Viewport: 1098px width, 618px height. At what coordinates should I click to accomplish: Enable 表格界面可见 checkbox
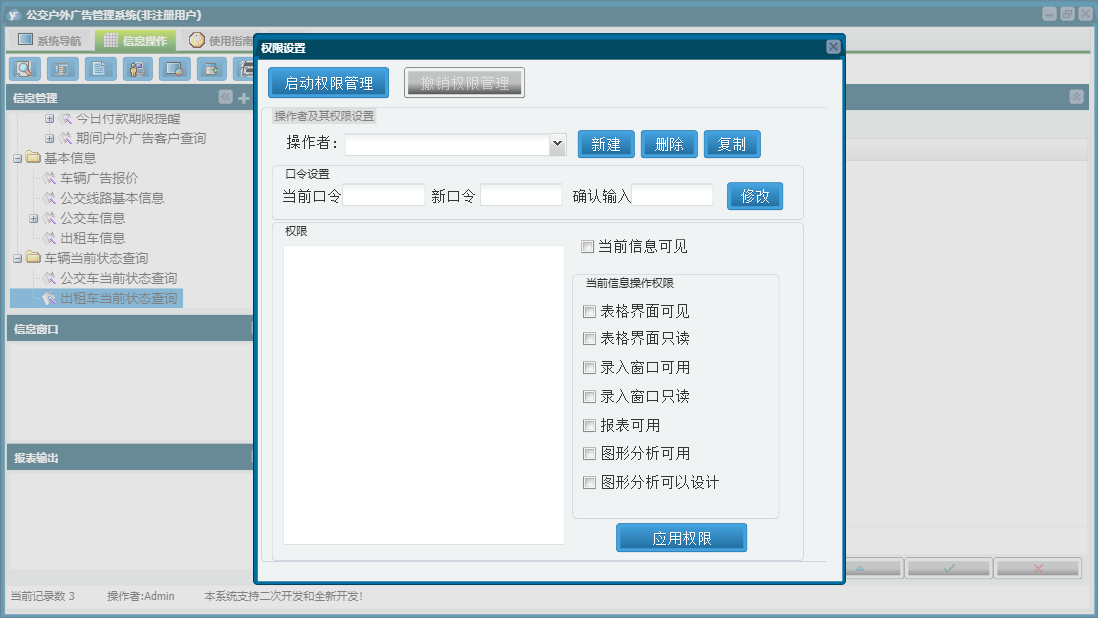(590, 311)
